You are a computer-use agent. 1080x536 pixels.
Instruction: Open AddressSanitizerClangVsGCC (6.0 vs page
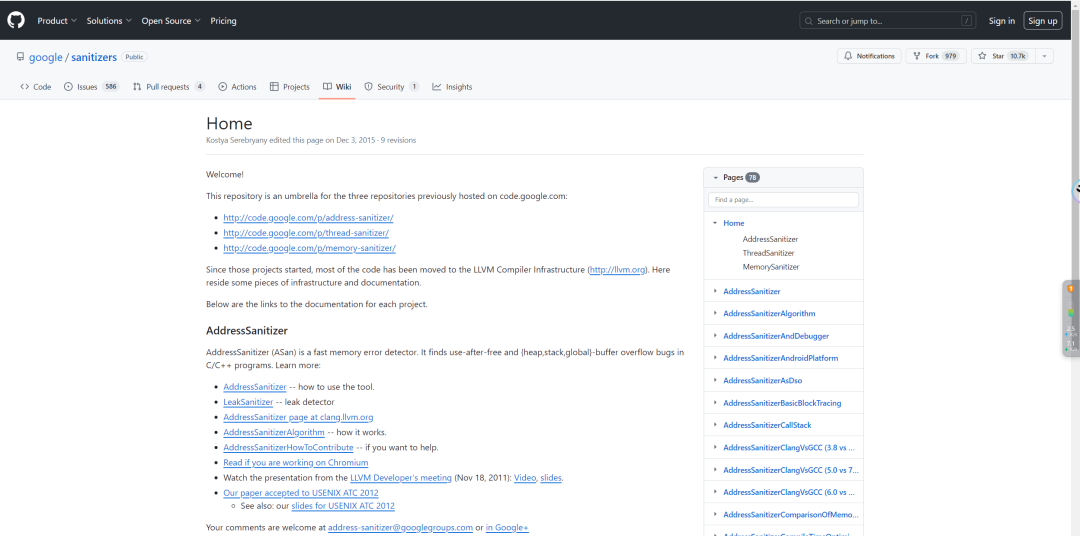point(791,492)
